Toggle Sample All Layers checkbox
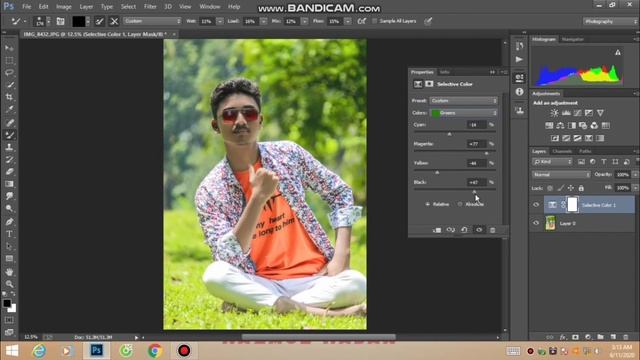 pyautogui.click(x=375, y=21)
